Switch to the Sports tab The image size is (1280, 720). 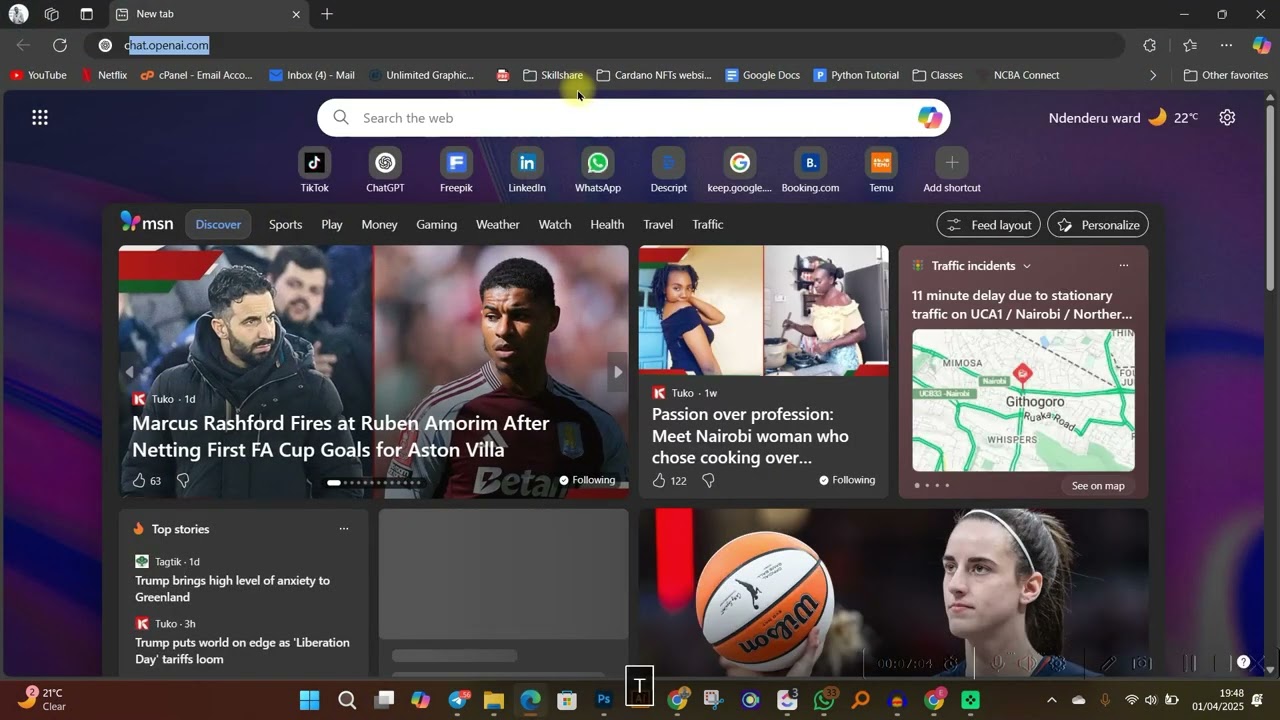pos(285,225)
